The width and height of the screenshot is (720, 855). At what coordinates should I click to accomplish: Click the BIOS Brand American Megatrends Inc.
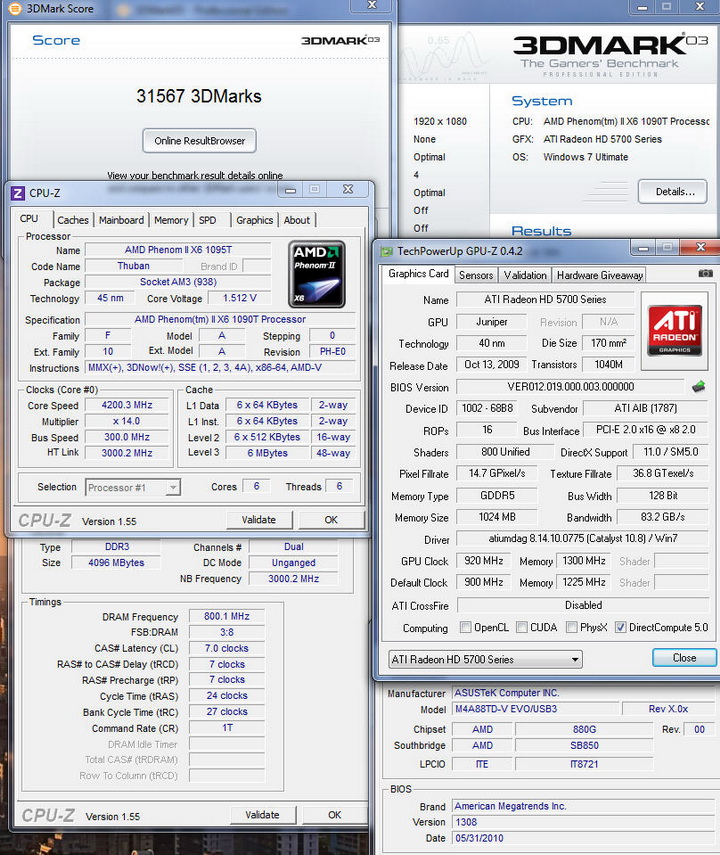pos(584,806)
